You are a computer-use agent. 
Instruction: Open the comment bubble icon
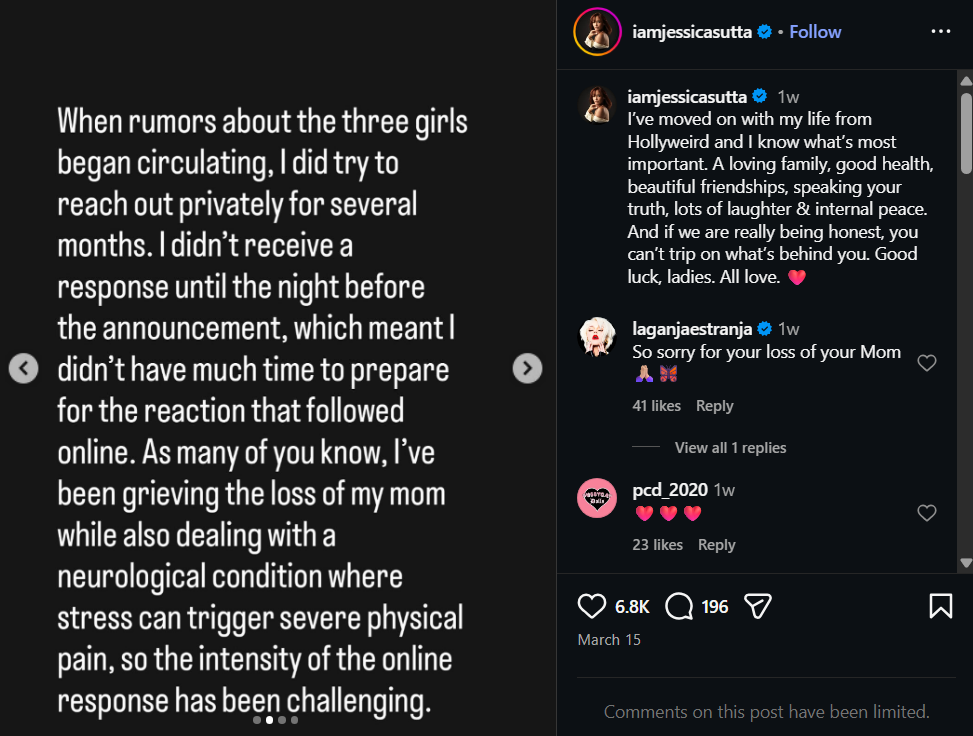coord(680,606)
